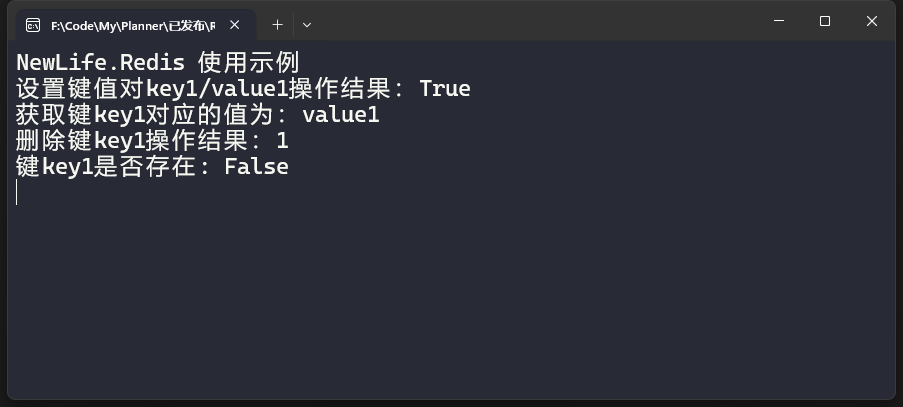903x407 pixels.
Task: Click the blinking cursor line below the output
Action: click(18, 193)
